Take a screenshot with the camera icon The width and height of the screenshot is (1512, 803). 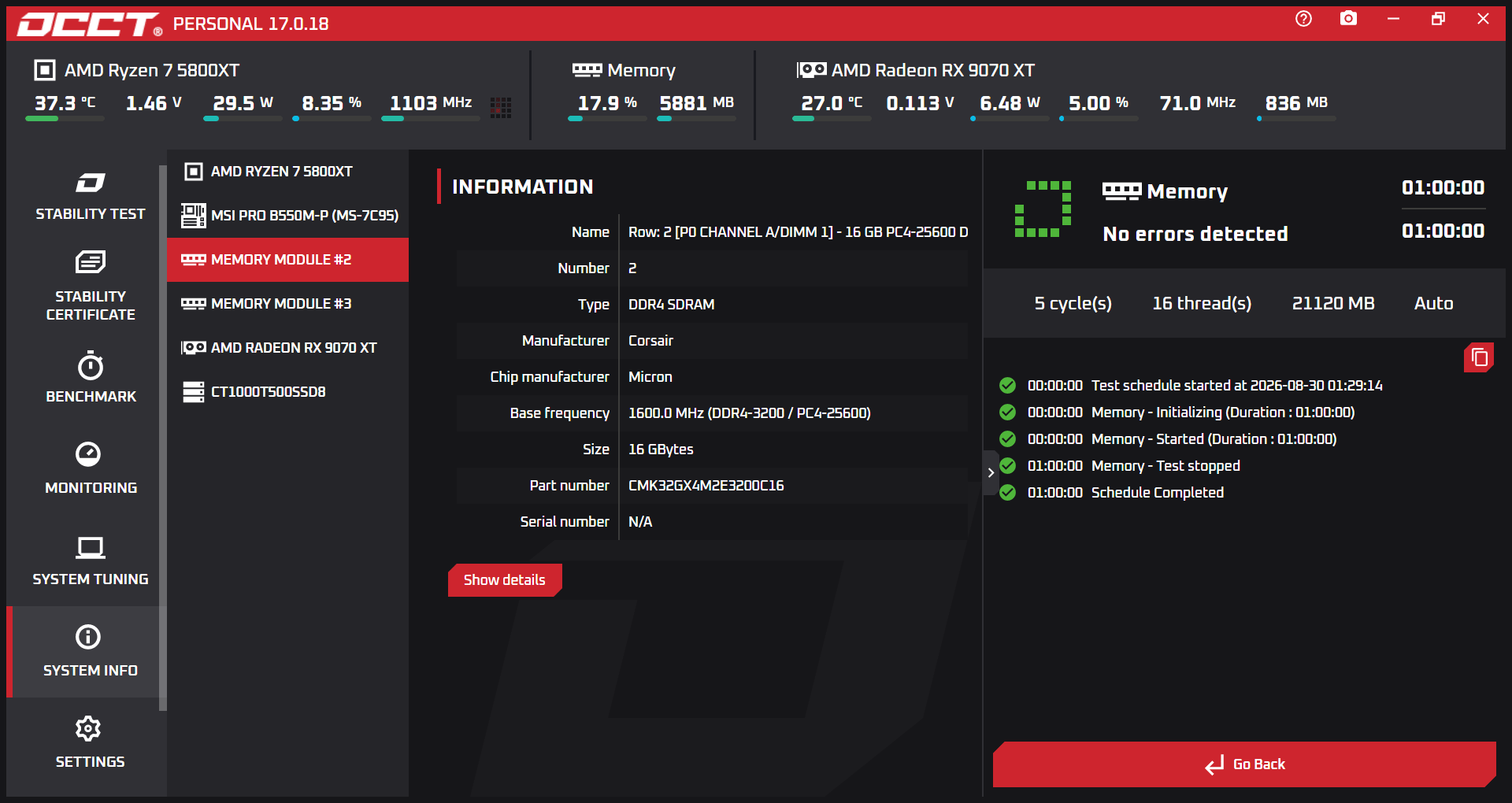tap(1348, 18)
